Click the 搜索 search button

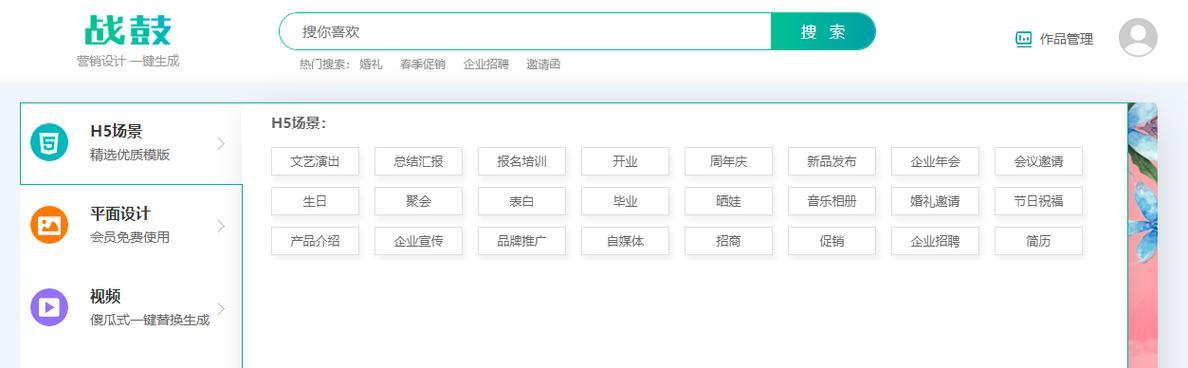tap(823, 31)
